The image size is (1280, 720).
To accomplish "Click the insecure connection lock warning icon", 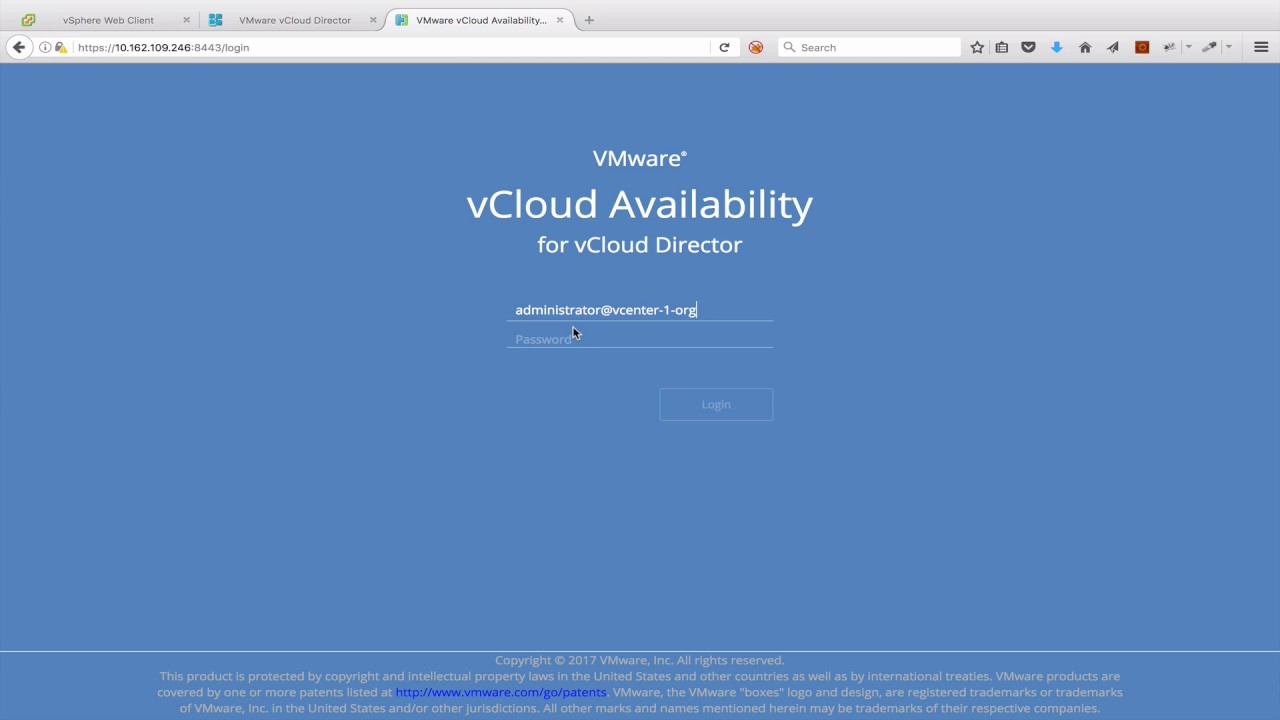I will pos(60,47).
